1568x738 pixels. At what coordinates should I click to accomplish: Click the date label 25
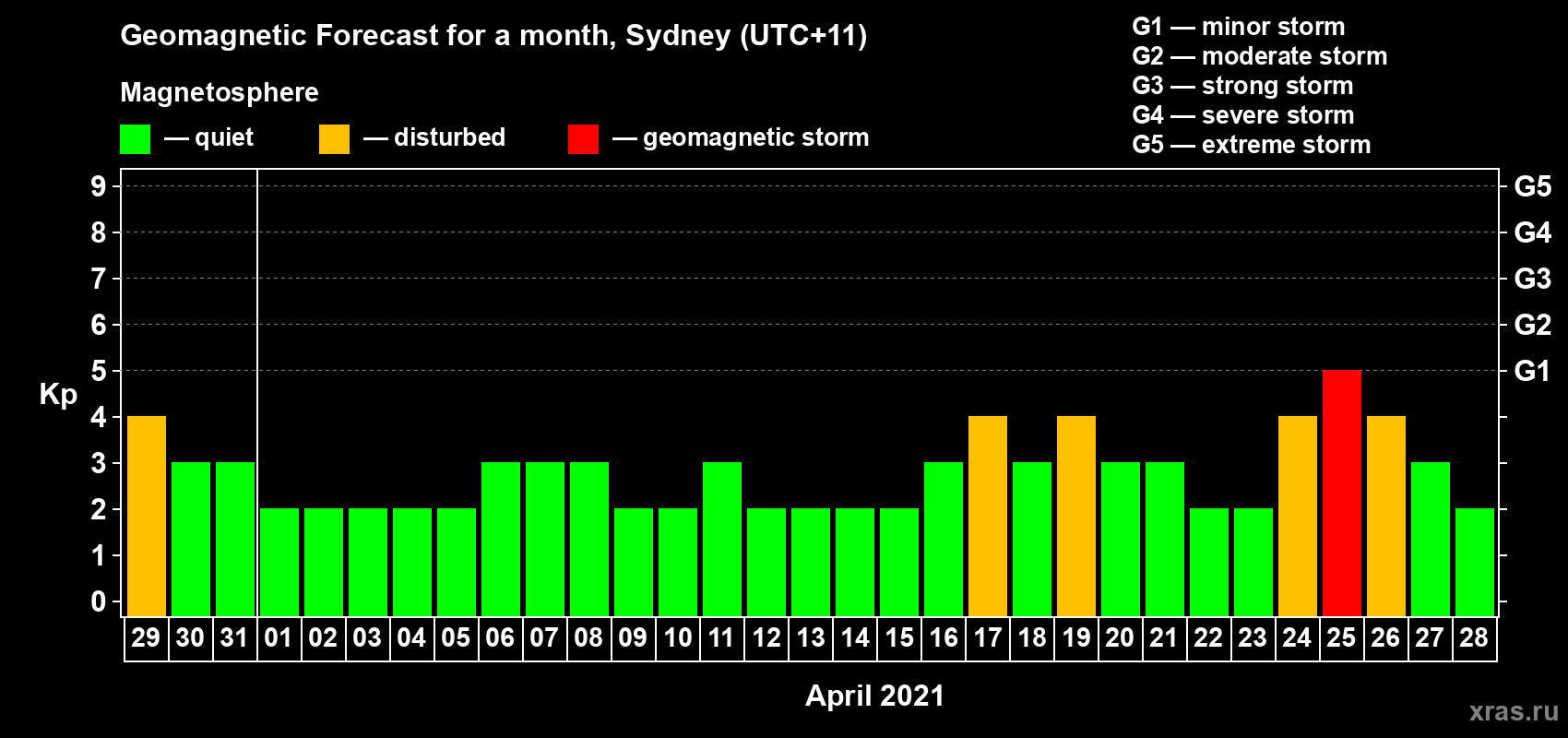pyautogui.click(x=1341, y=637)
